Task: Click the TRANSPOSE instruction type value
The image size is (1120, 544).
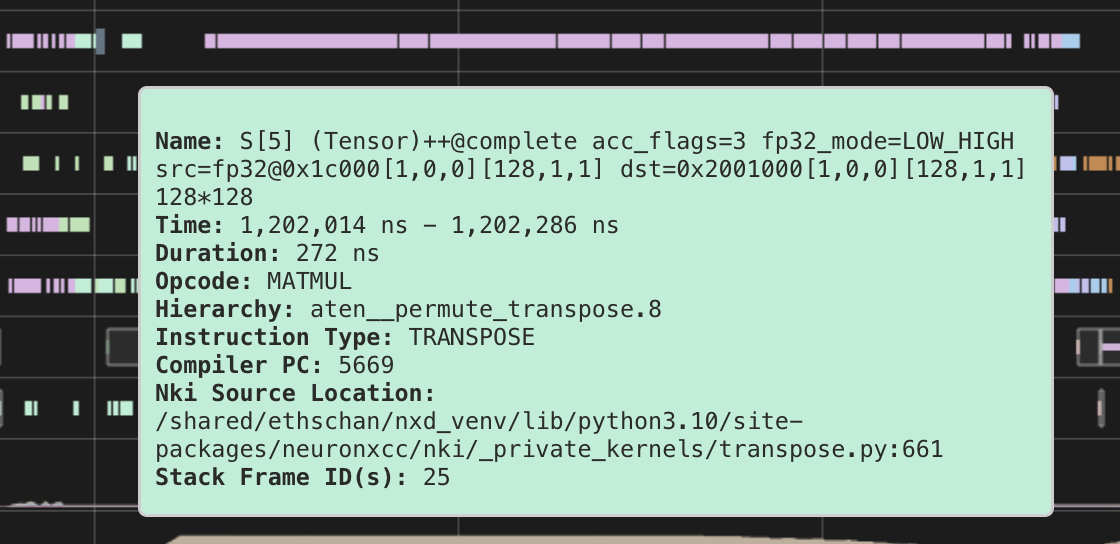Action: pyautogui.click(x=471, y=337)
